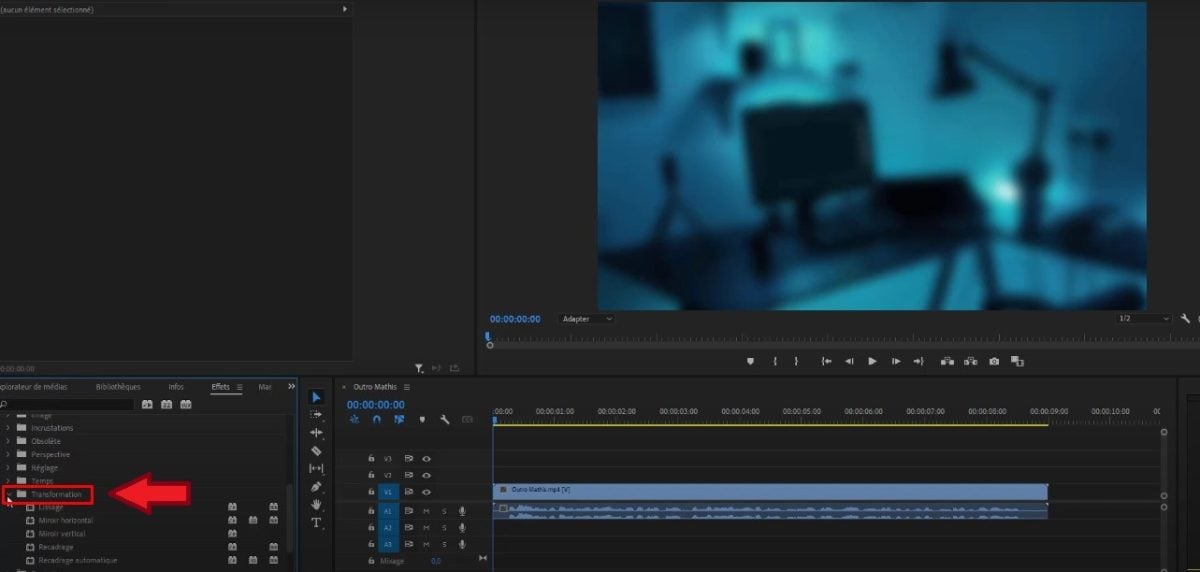This screenshot has width=1200, height=572.
Task: Mute audio track A1
Action: (x=426, y=510)
